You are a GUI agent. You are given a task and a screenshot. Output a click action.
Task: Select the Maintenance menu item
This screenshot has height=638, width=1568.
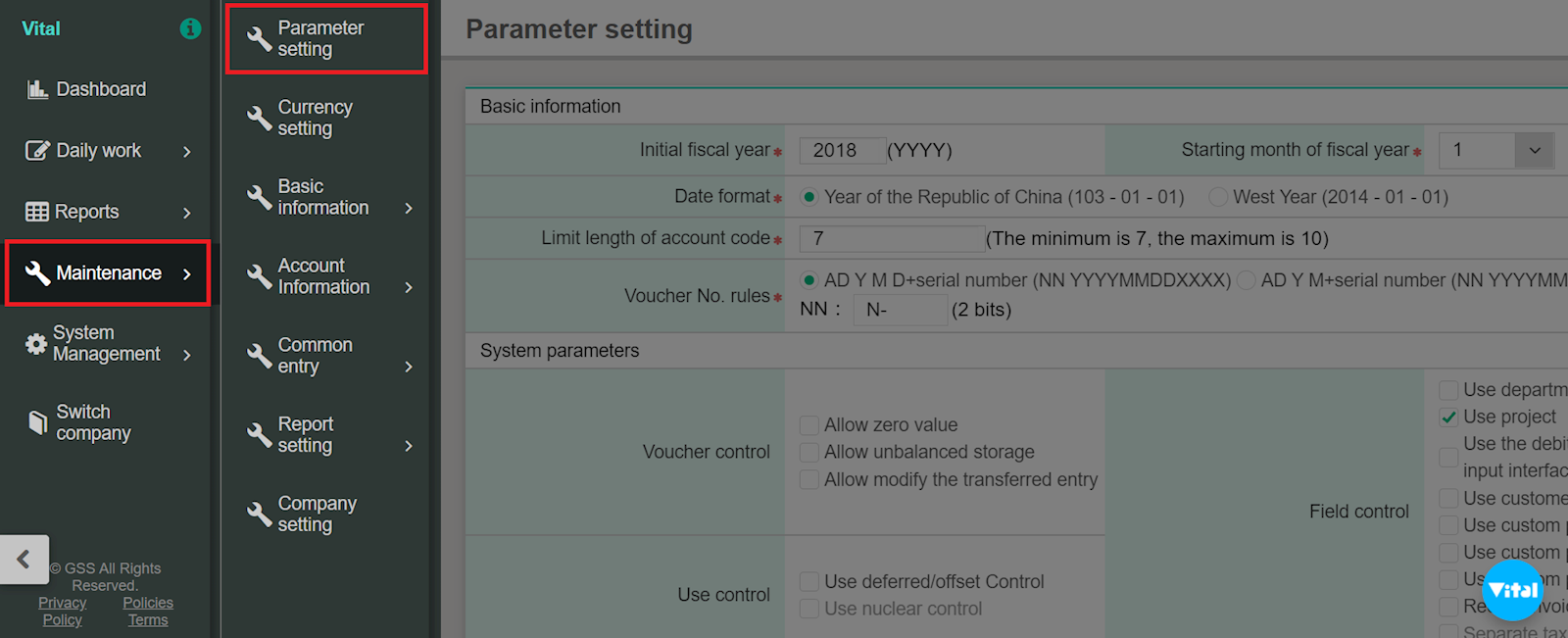point(108,273)
